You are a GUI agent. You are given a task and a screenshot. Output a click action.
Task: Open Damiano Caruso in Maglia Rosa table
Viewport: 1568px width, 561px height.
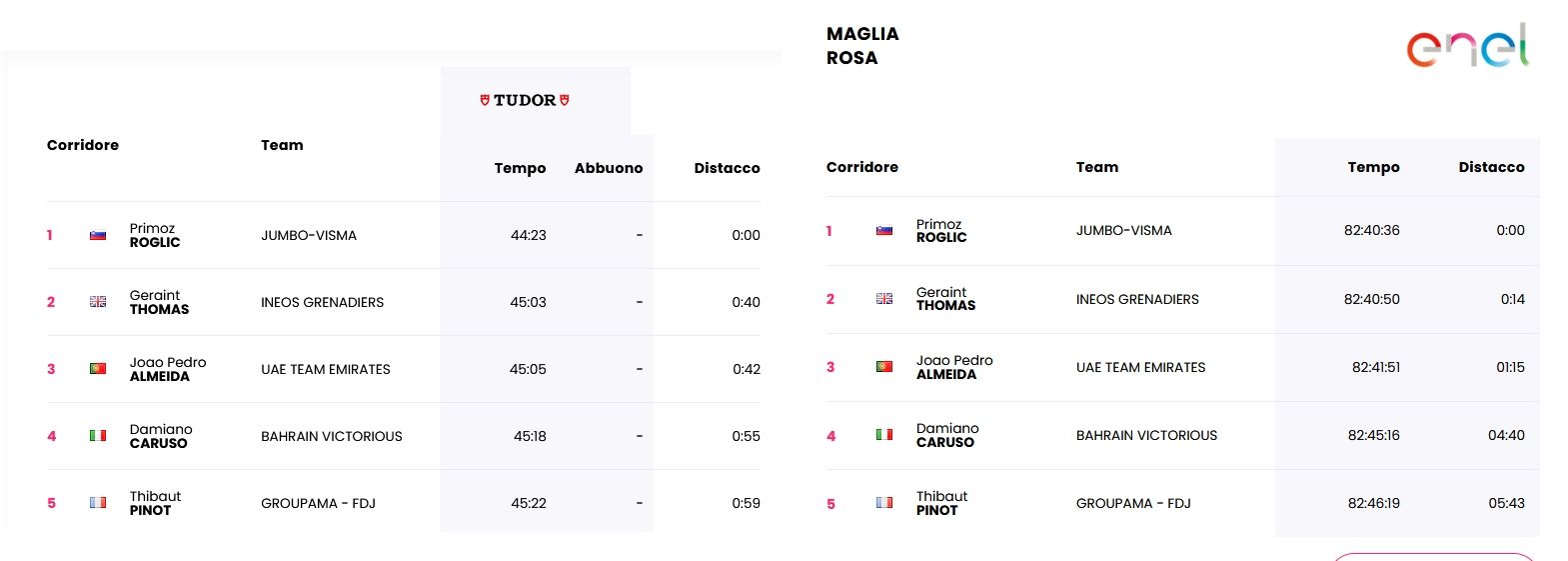pyautogui.click(x=946, y=435)
